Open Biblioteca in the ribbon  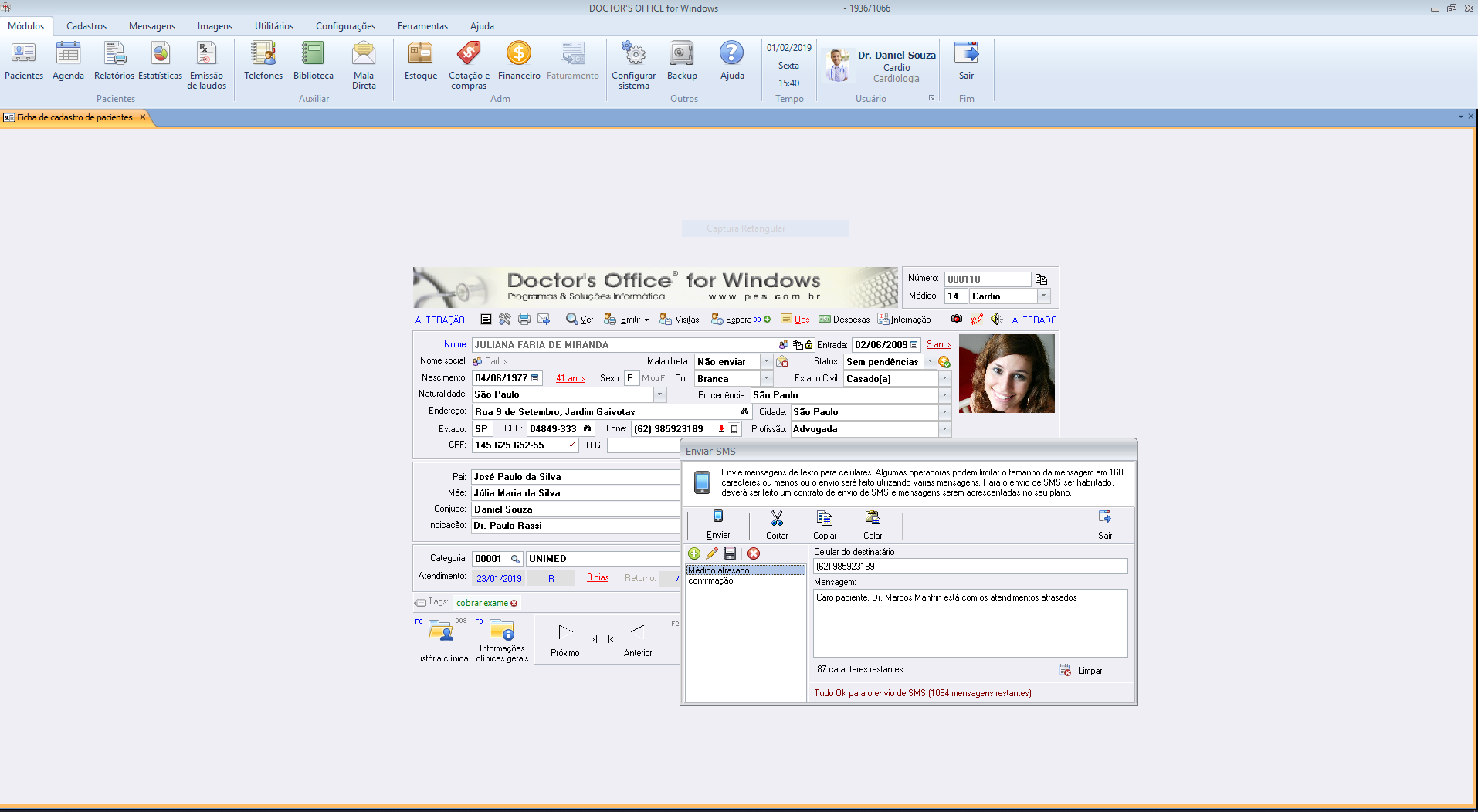[313, 61]
